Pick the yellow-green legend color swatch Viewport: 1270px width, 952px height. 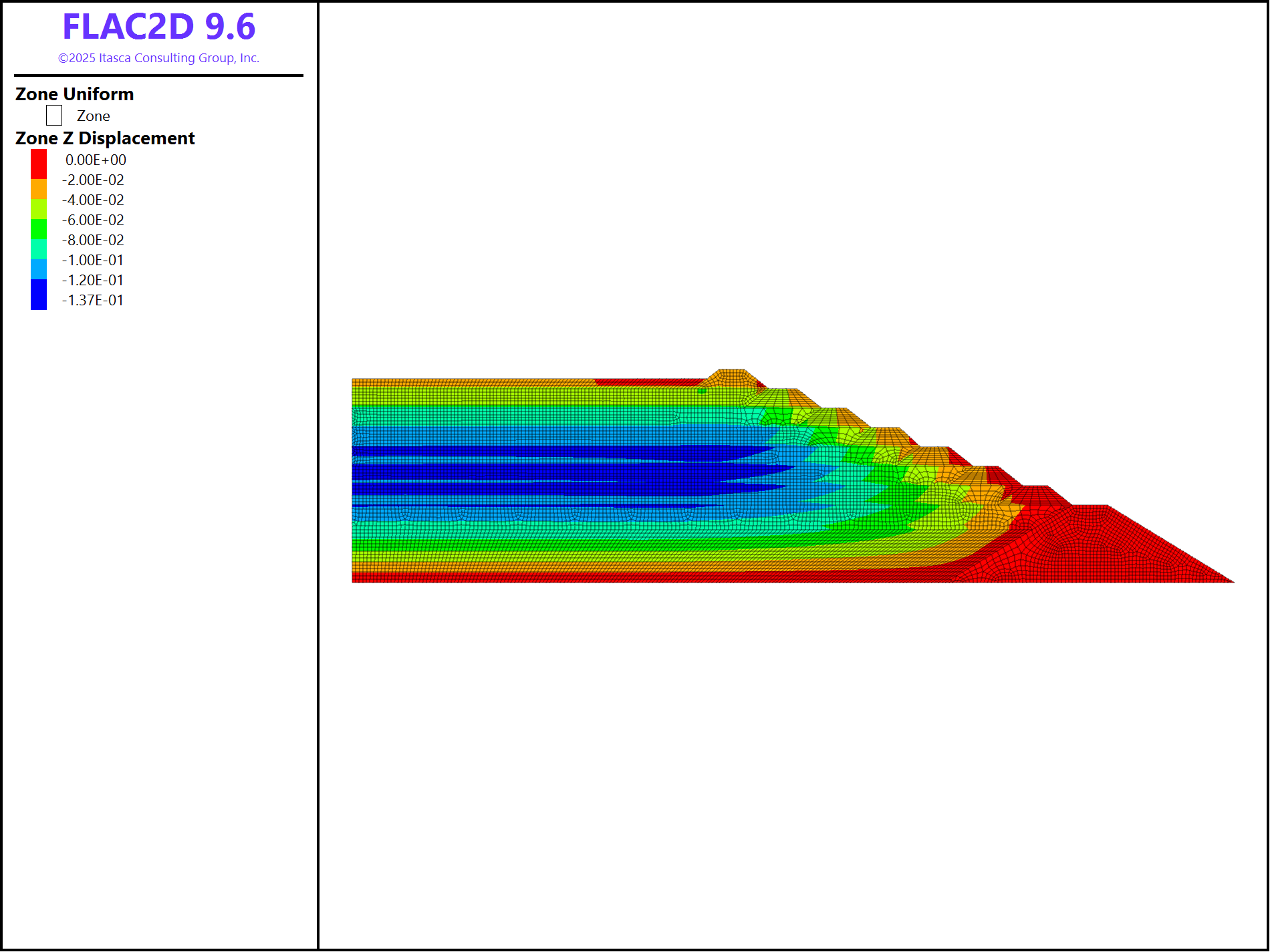(x=39, y=209)
